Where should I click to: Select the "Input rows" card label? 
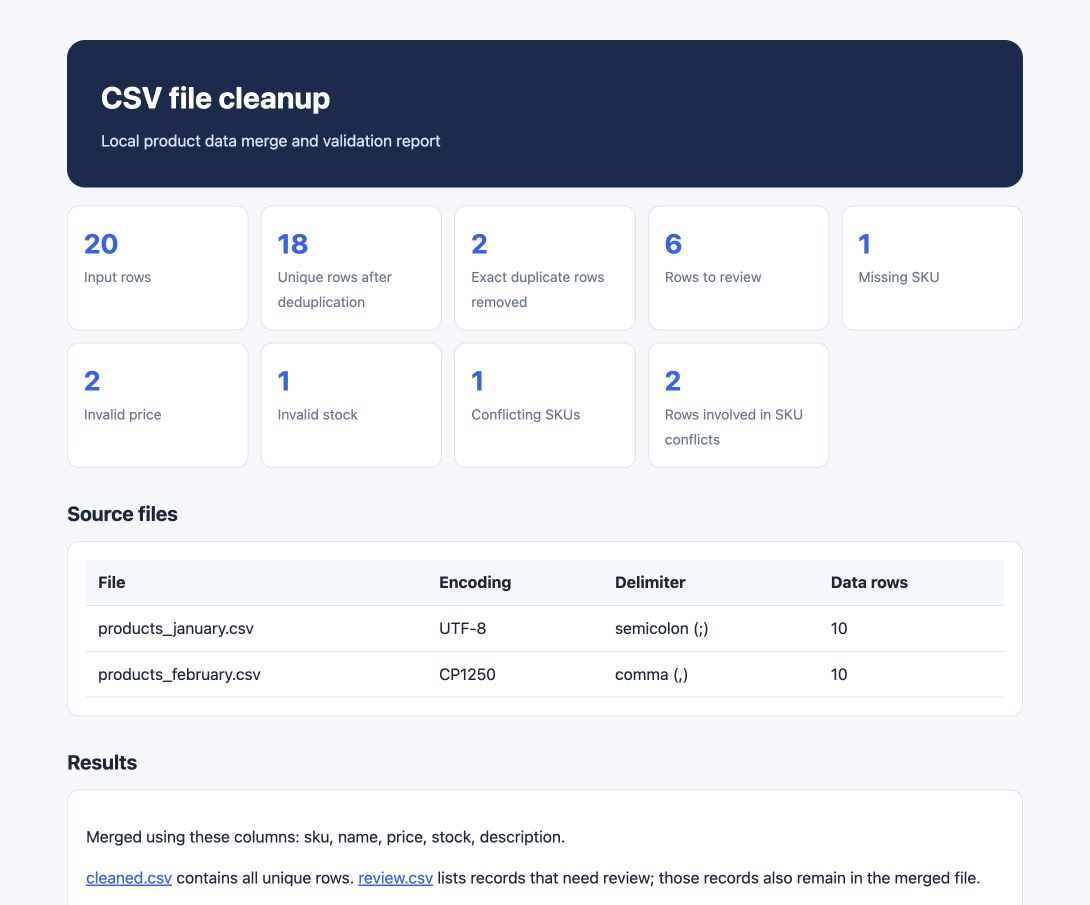[117, 277]
